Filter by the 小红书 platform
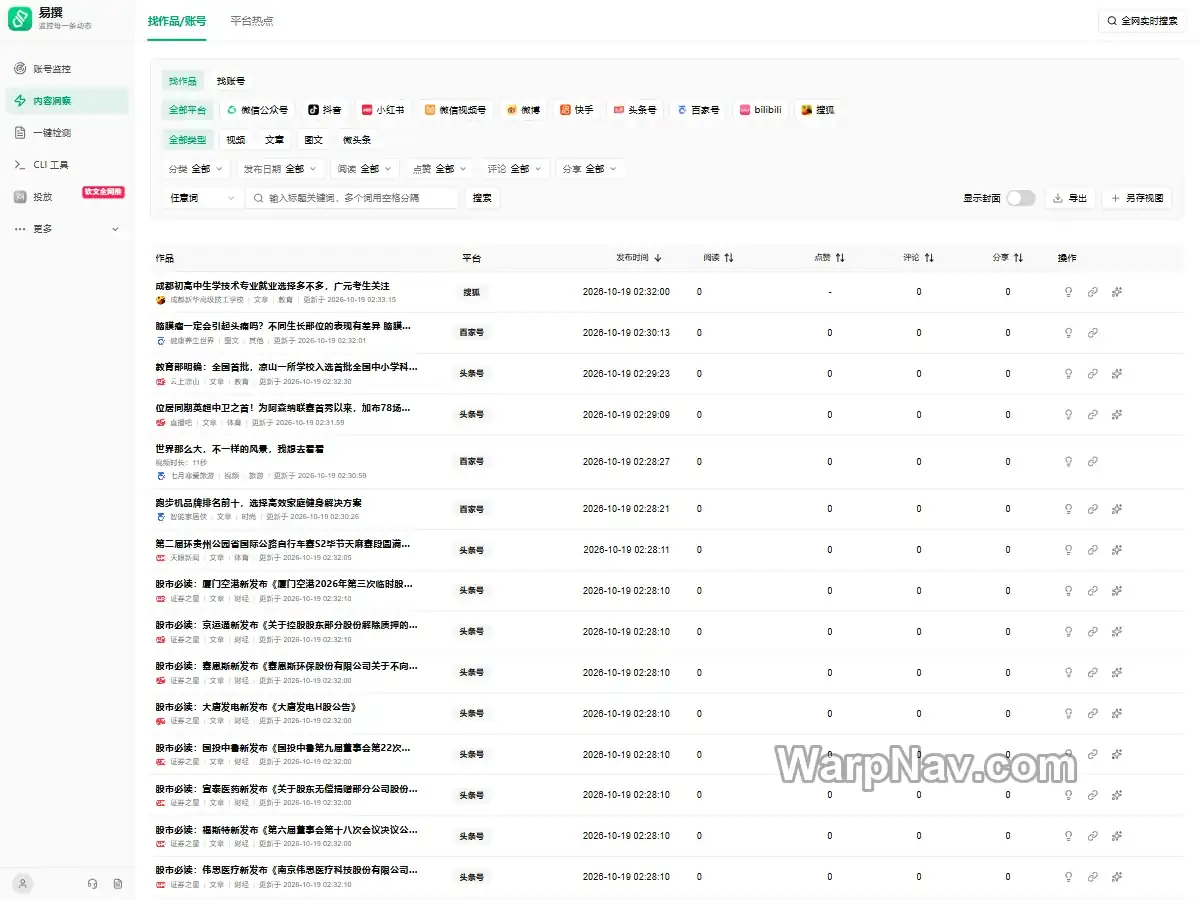1200x900 pixels. click(383, 110)
